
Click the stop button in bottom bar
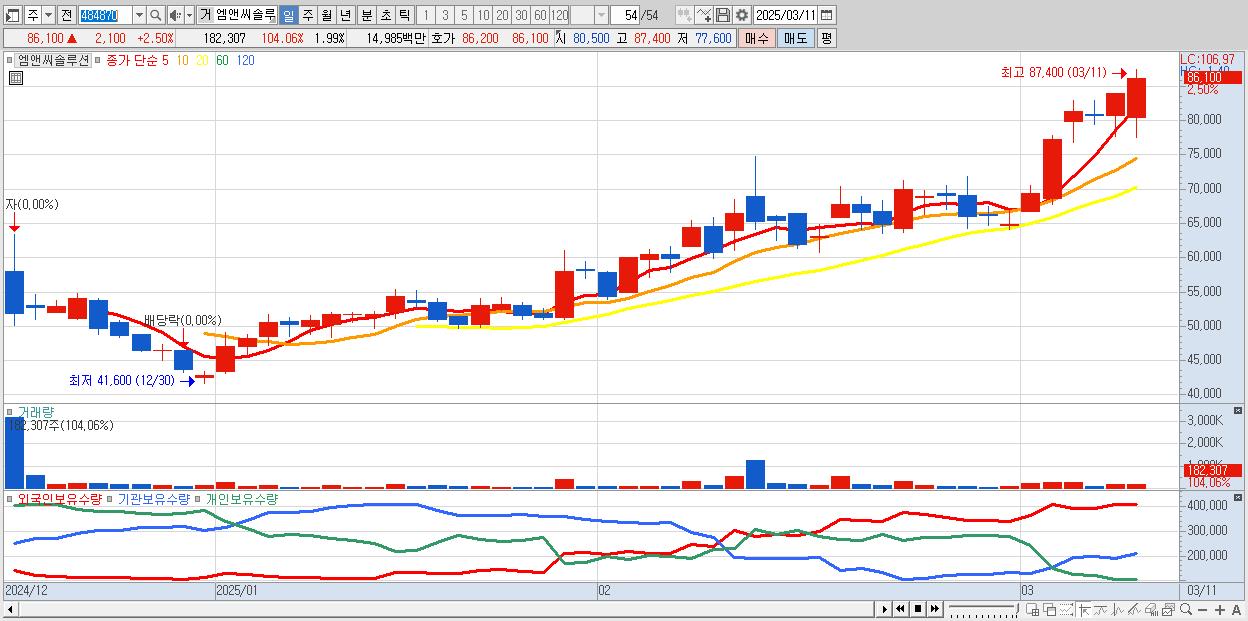tap(918, 609)
